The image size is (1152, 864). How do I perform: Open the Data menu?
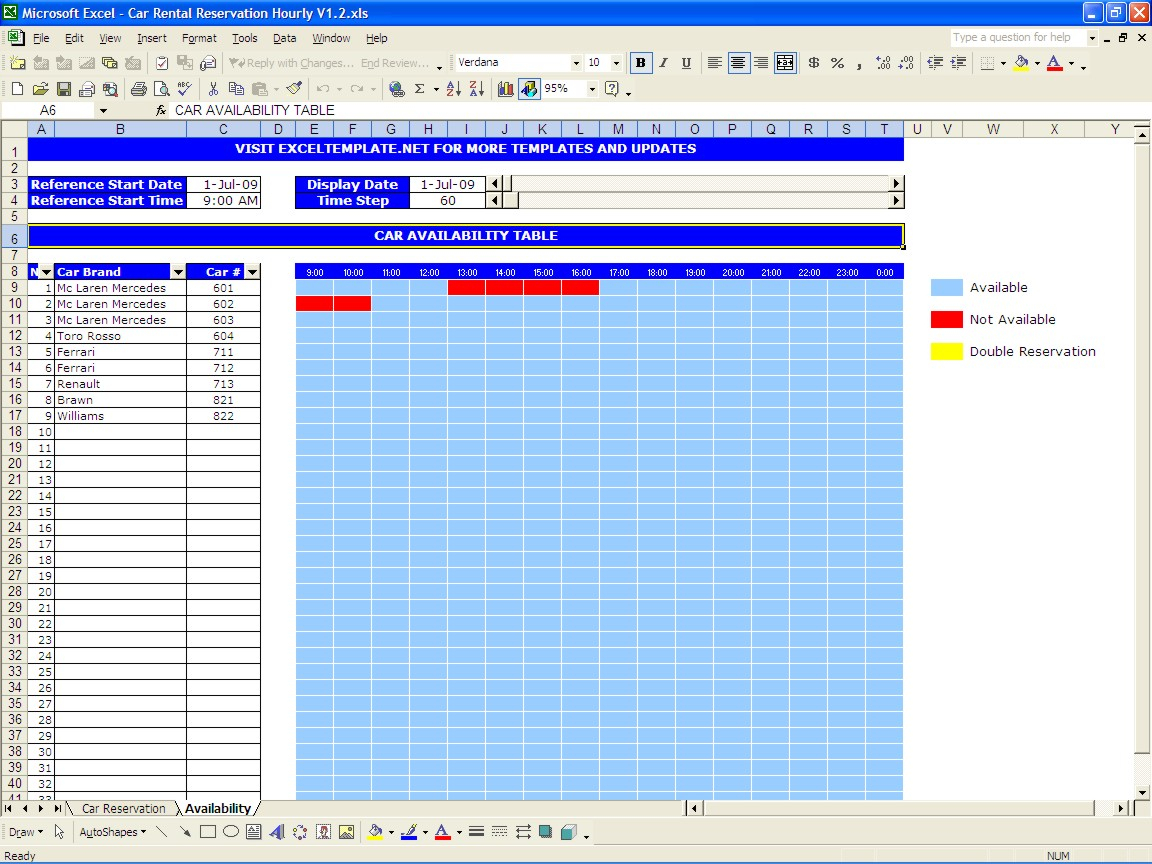coord(284,38)
